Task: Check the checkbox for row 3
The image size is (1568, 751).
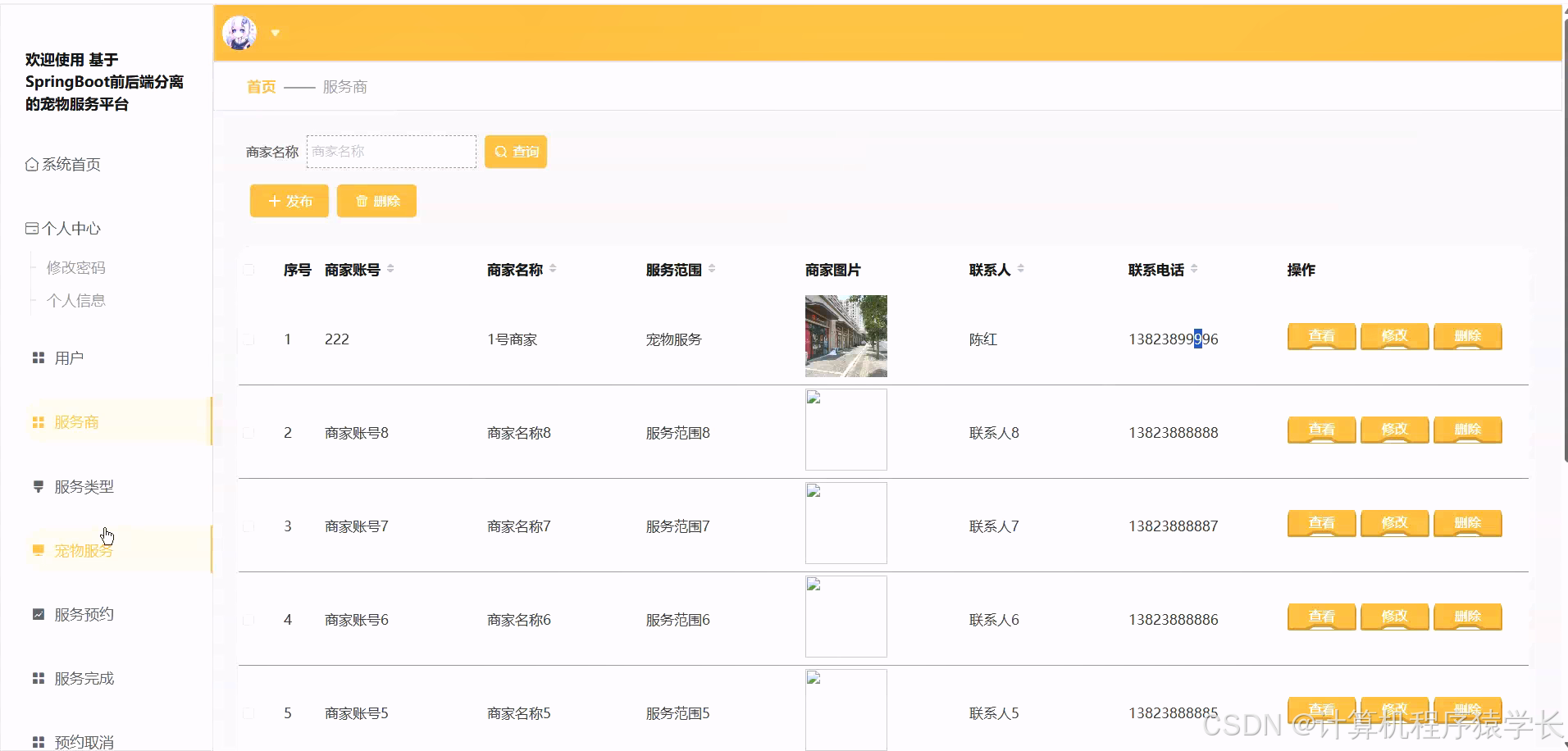Action: [x=248, y=526]
